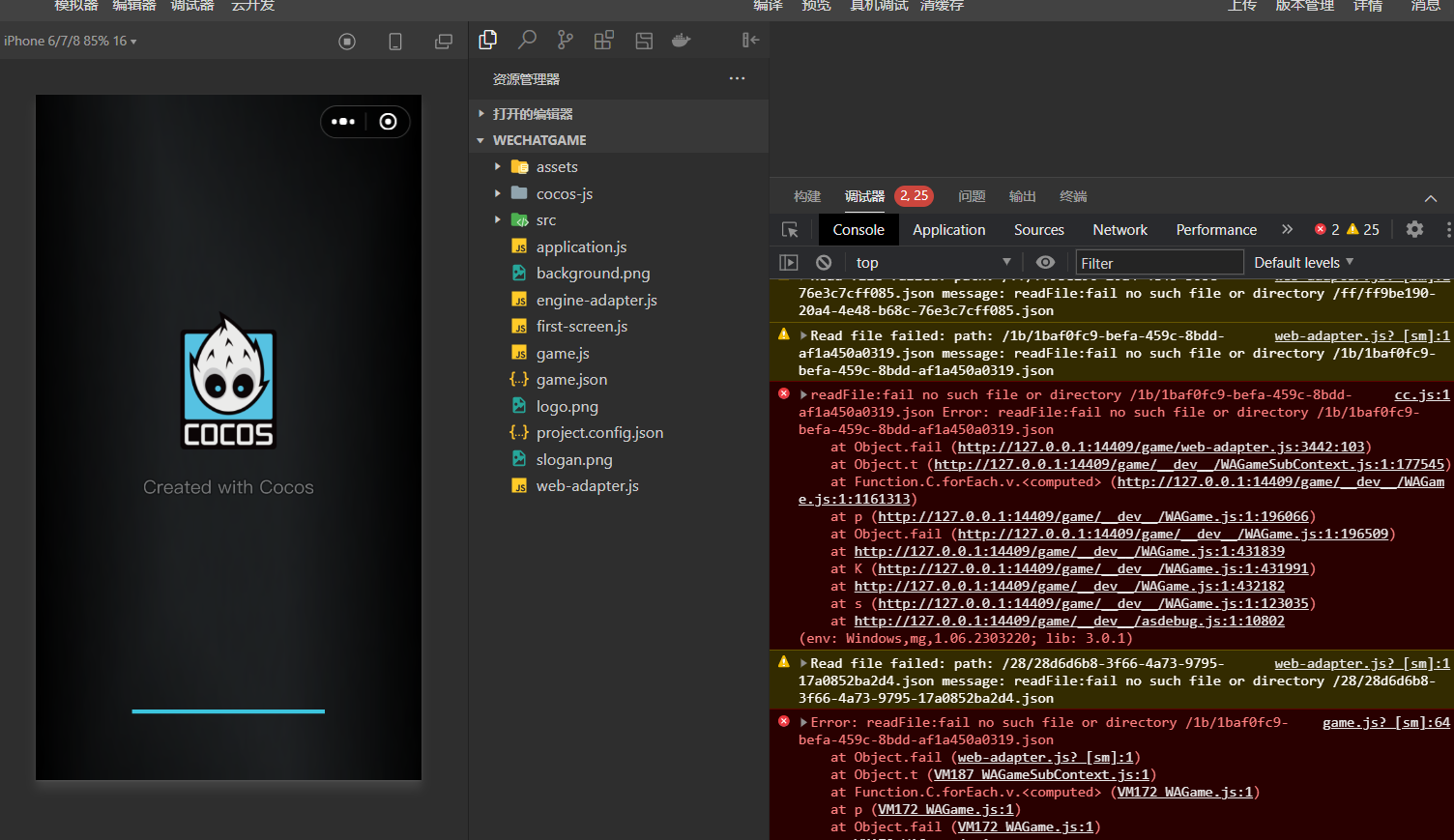Click the explorer files icon
1454x840 pixels.
click(x=488, y=40)
